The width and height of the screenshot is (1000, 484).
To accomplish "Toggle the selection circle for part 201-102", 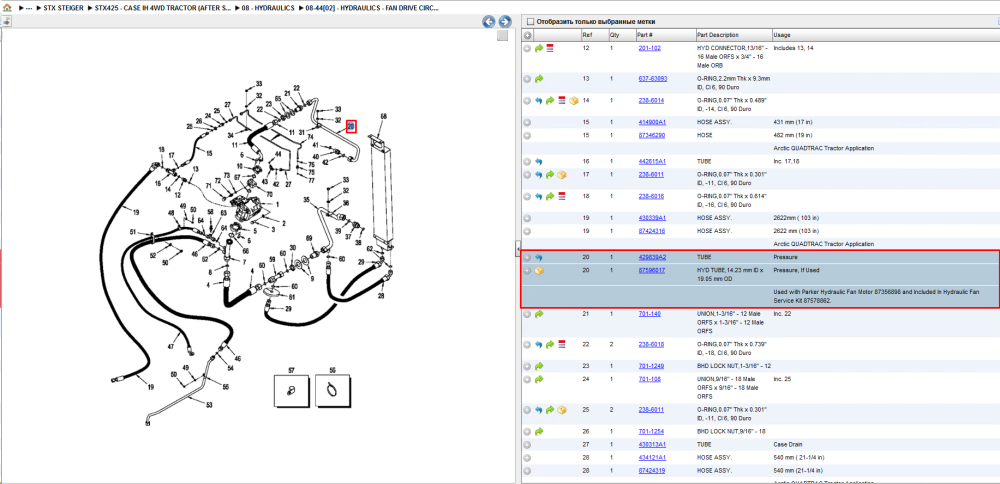I will pyautogui.click(x=527, y=48).
